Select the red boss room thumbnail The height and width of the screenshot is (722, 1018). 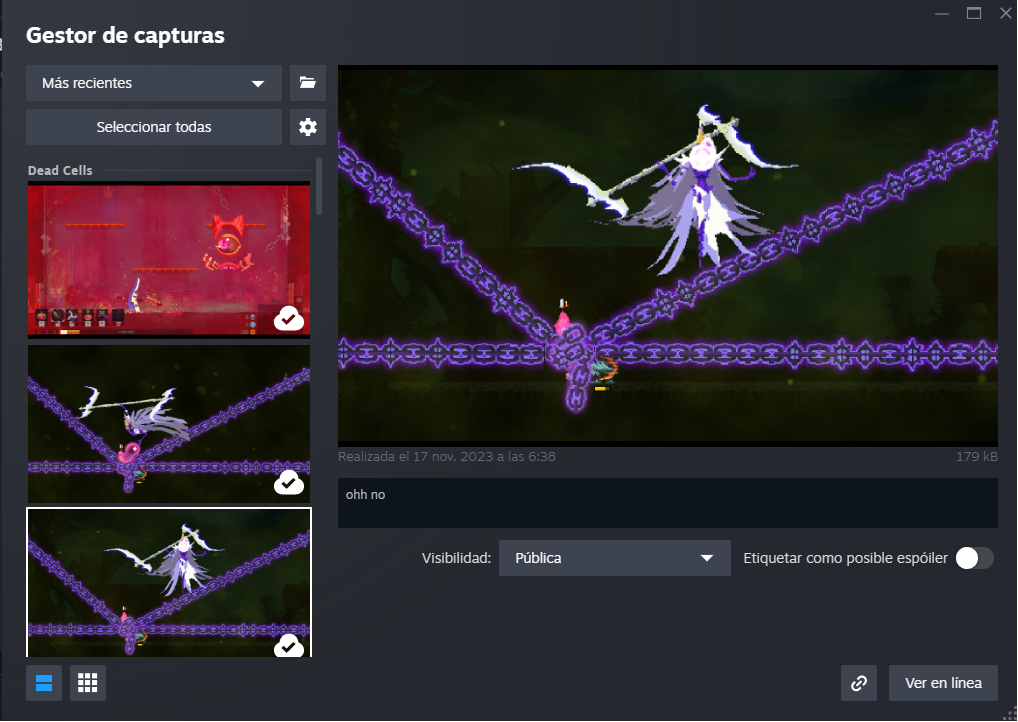coord(169,260)
